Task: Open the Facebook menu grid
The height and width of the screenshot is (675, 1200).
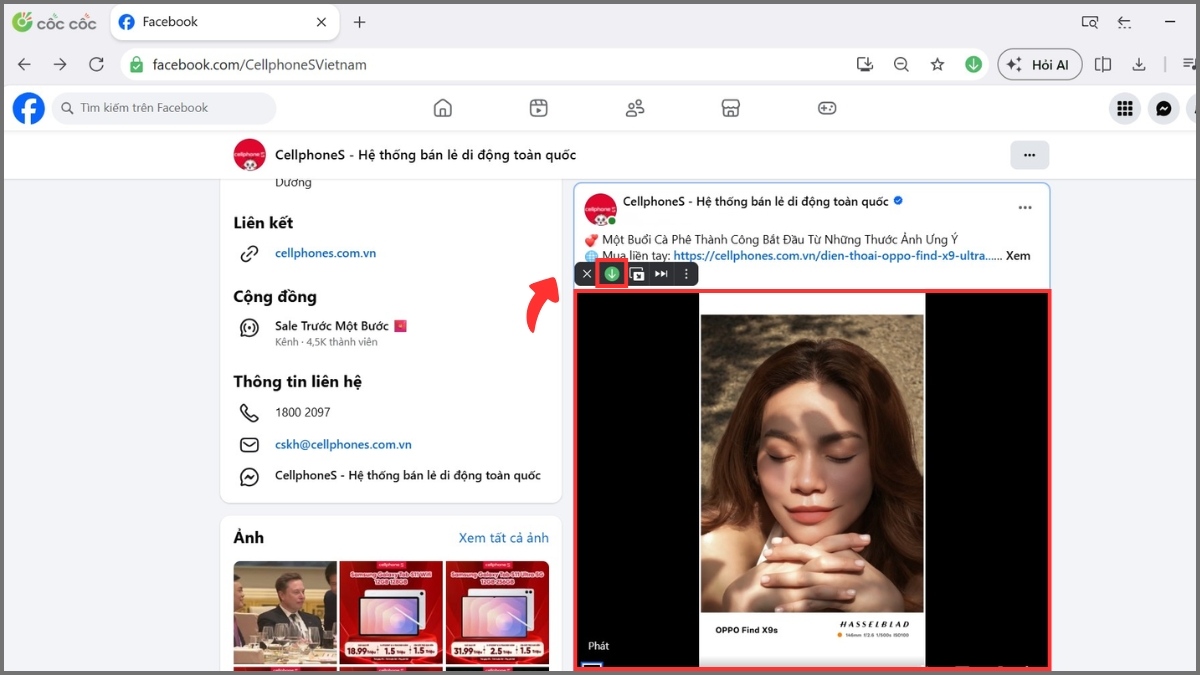Action: pos(1125,108)
